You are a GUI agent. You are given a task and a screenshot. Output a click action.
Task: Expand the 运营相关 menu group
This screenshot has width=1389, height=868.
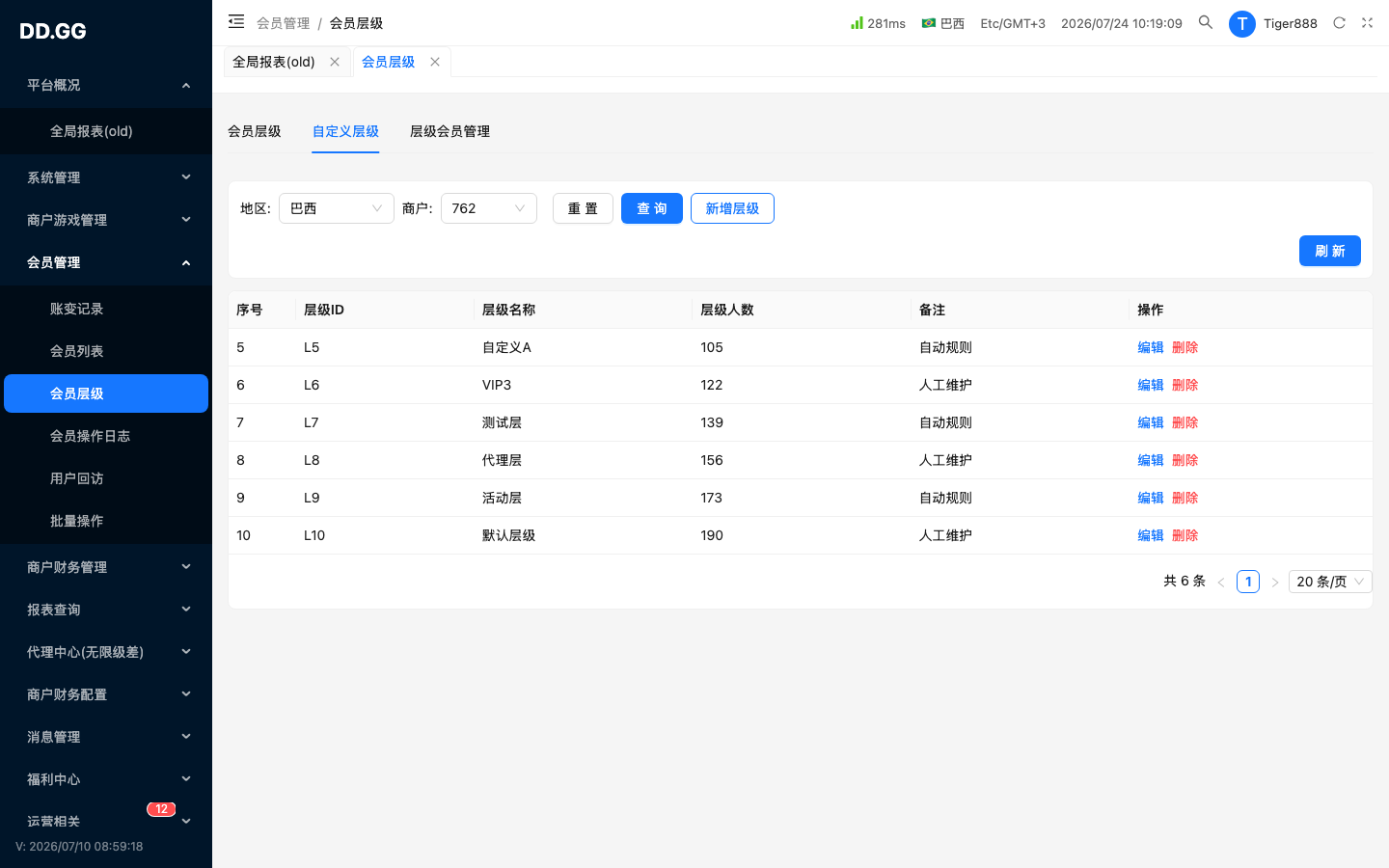pos(106,822)
